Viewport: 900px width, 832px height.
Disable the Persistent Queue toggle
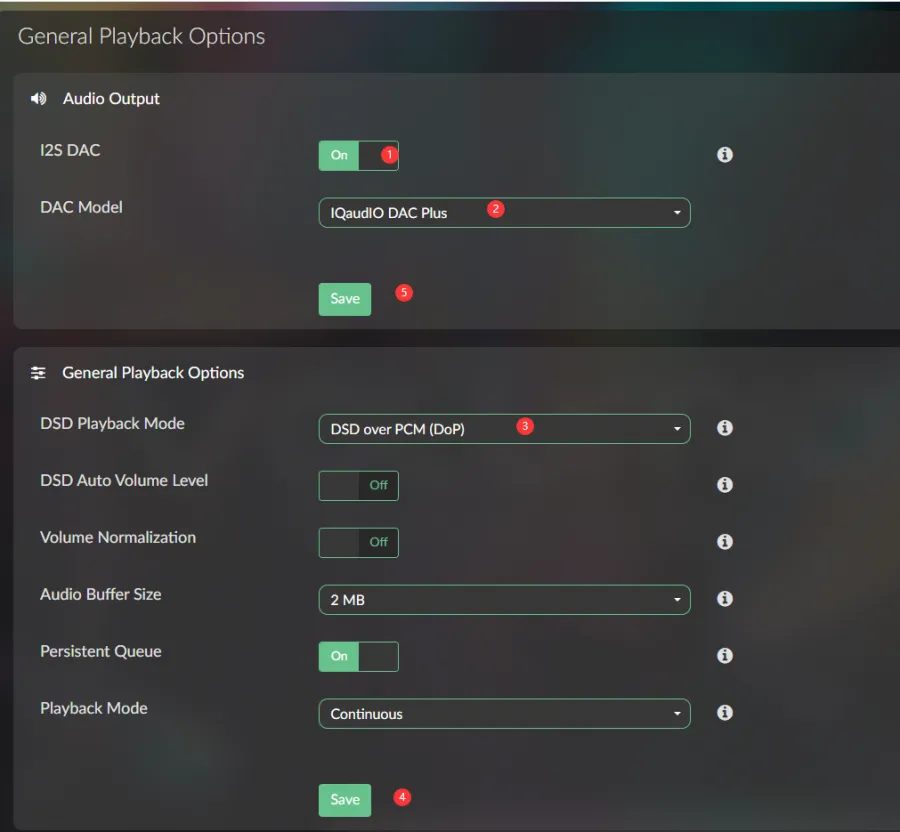358,656
